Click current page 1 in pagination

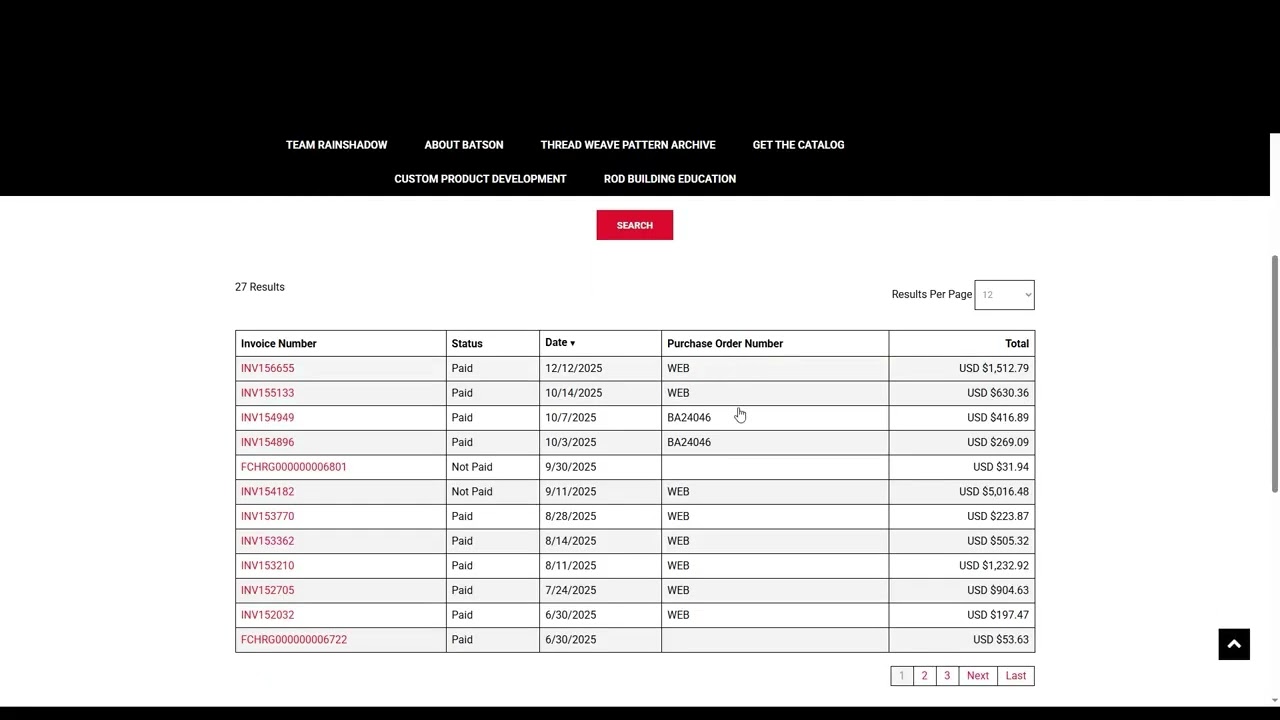(x=901, y=676)
